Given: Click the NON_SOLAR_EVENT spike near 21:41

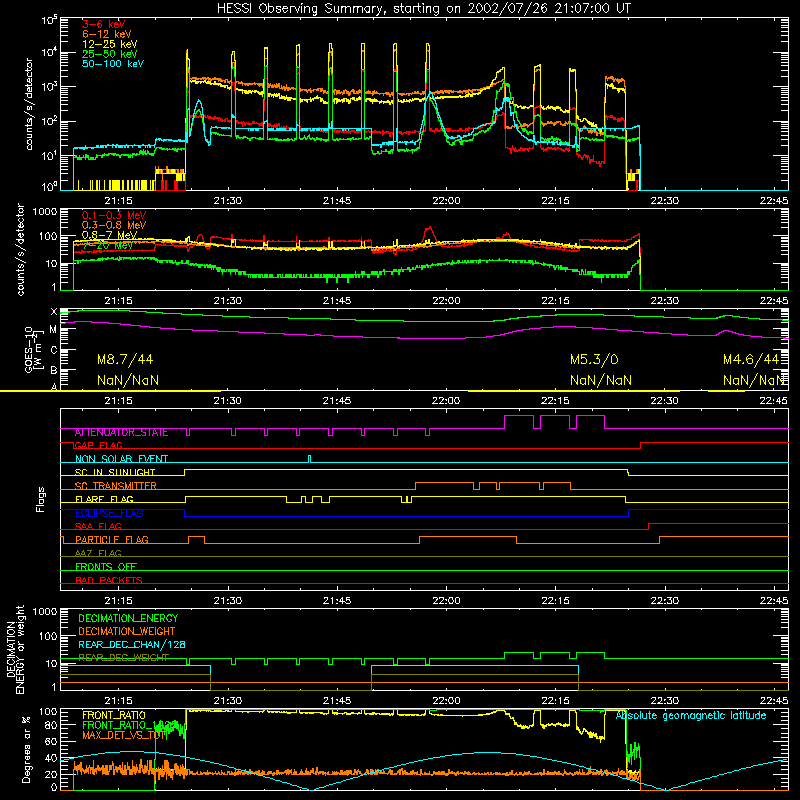Looking at the screenshot, I should coord(309,458).
